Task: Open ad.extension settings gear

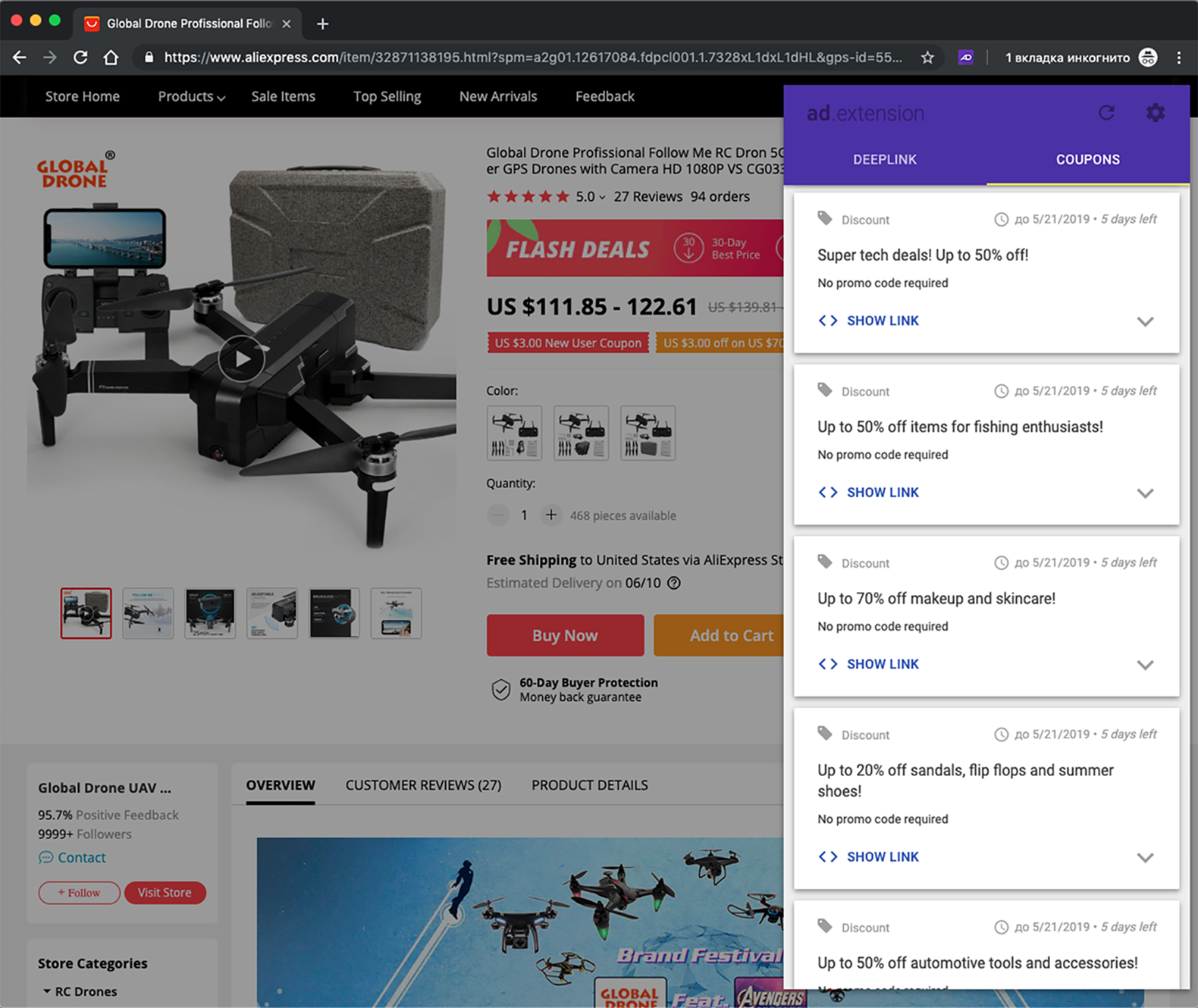Action: tap(1155, 113)
